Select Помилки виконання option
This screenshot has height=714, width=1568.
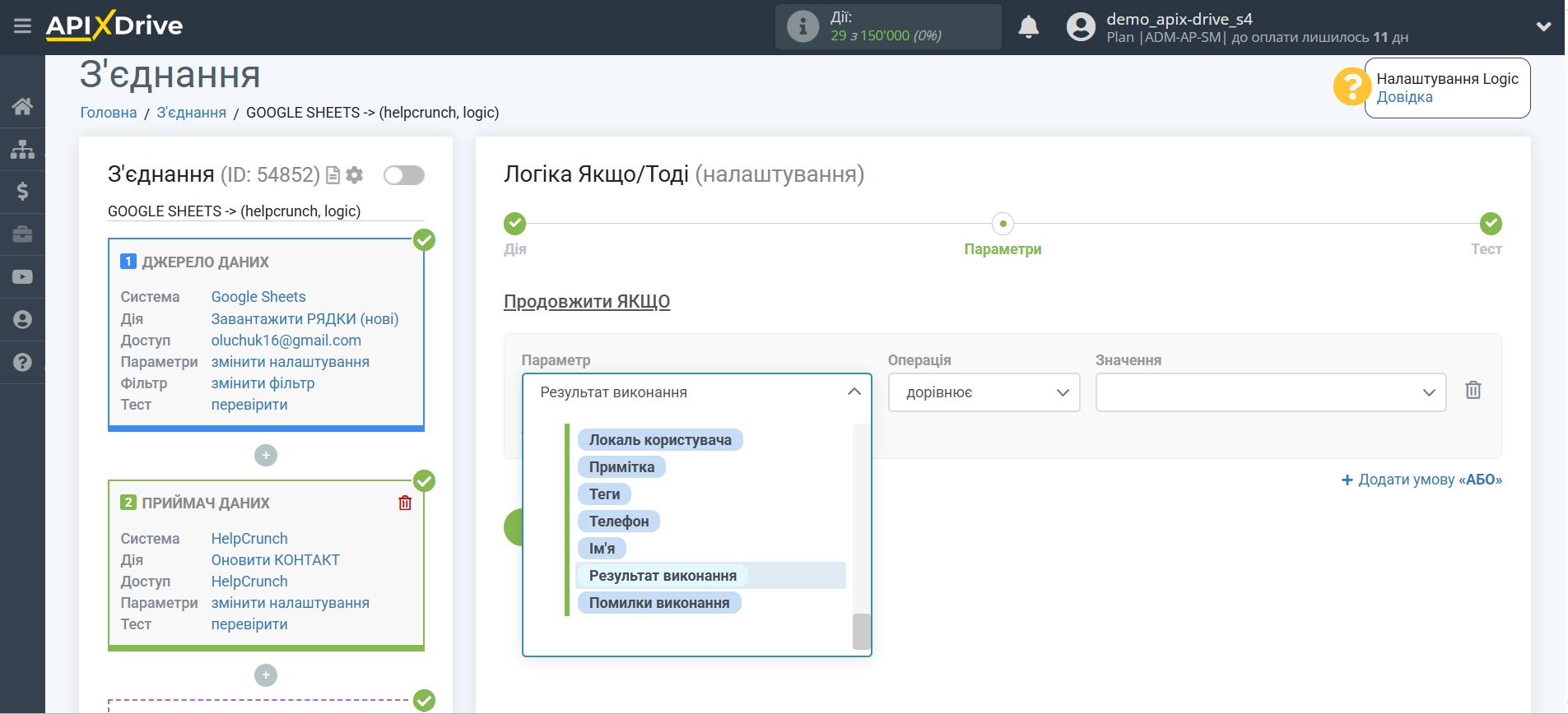click(x=659, y=603)
